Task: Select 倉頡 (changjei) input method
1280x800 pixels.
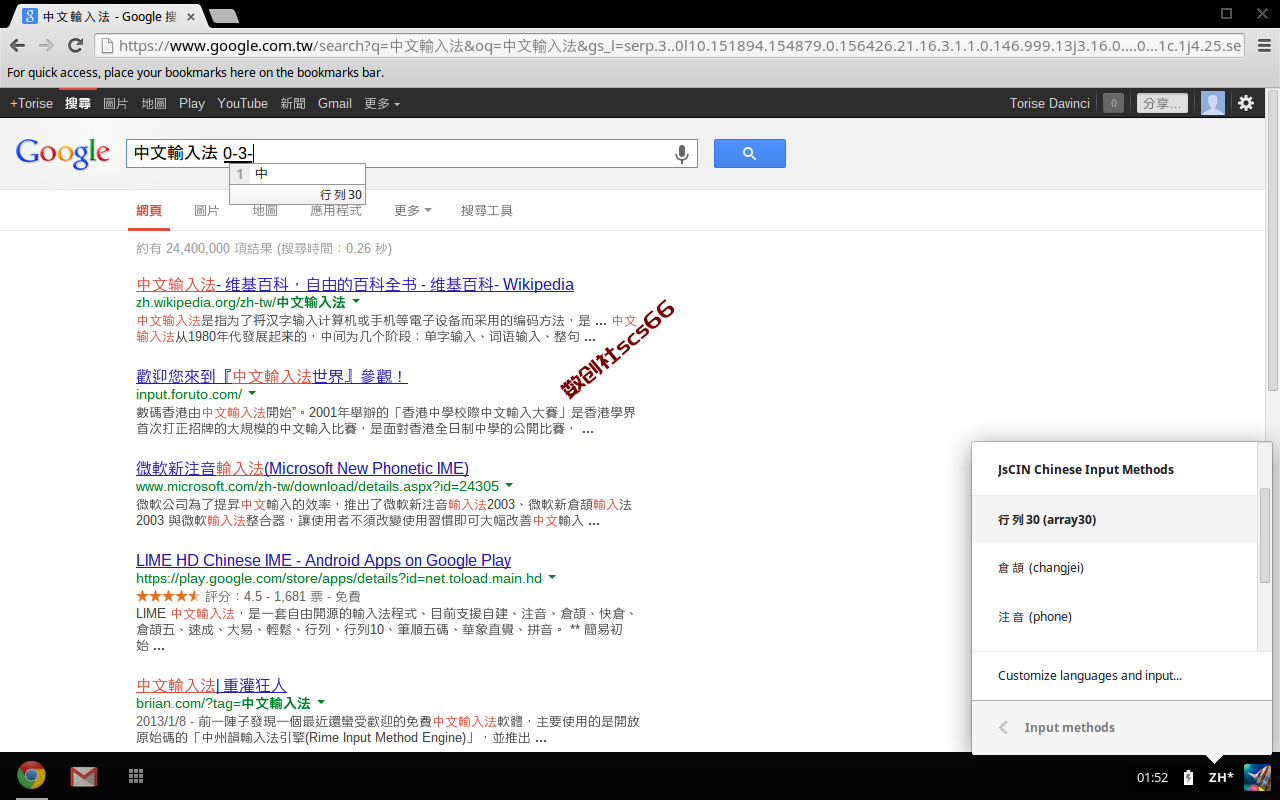Action: coord(1115,567)
